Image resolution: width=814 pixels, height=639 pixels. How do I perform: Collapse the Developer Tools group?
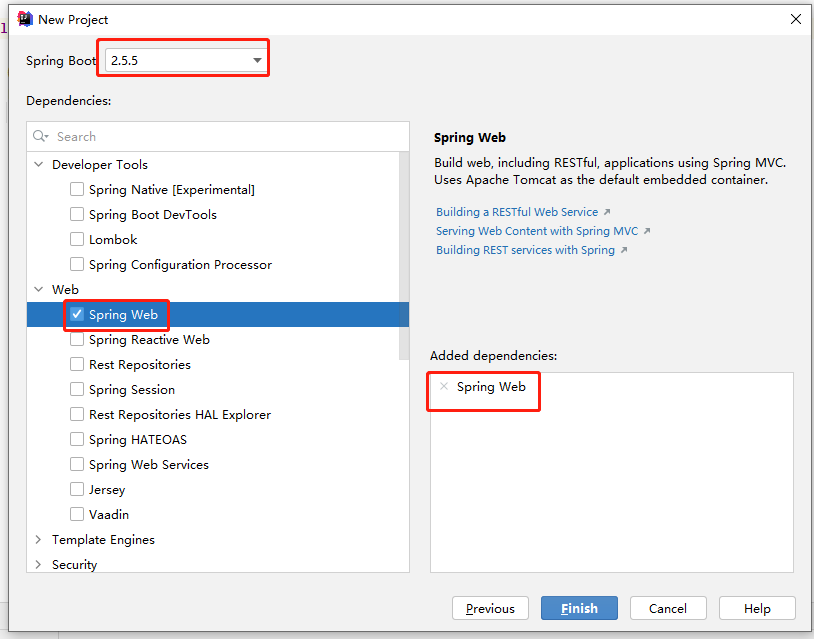coord(38,165)
